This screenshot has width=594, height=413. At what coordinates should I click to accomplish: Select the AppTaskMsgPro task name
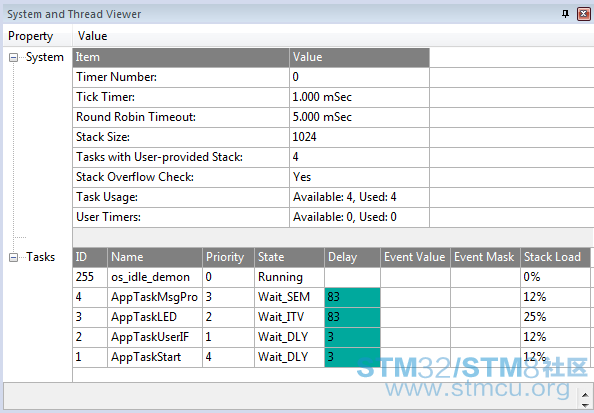tap(155, 297)
